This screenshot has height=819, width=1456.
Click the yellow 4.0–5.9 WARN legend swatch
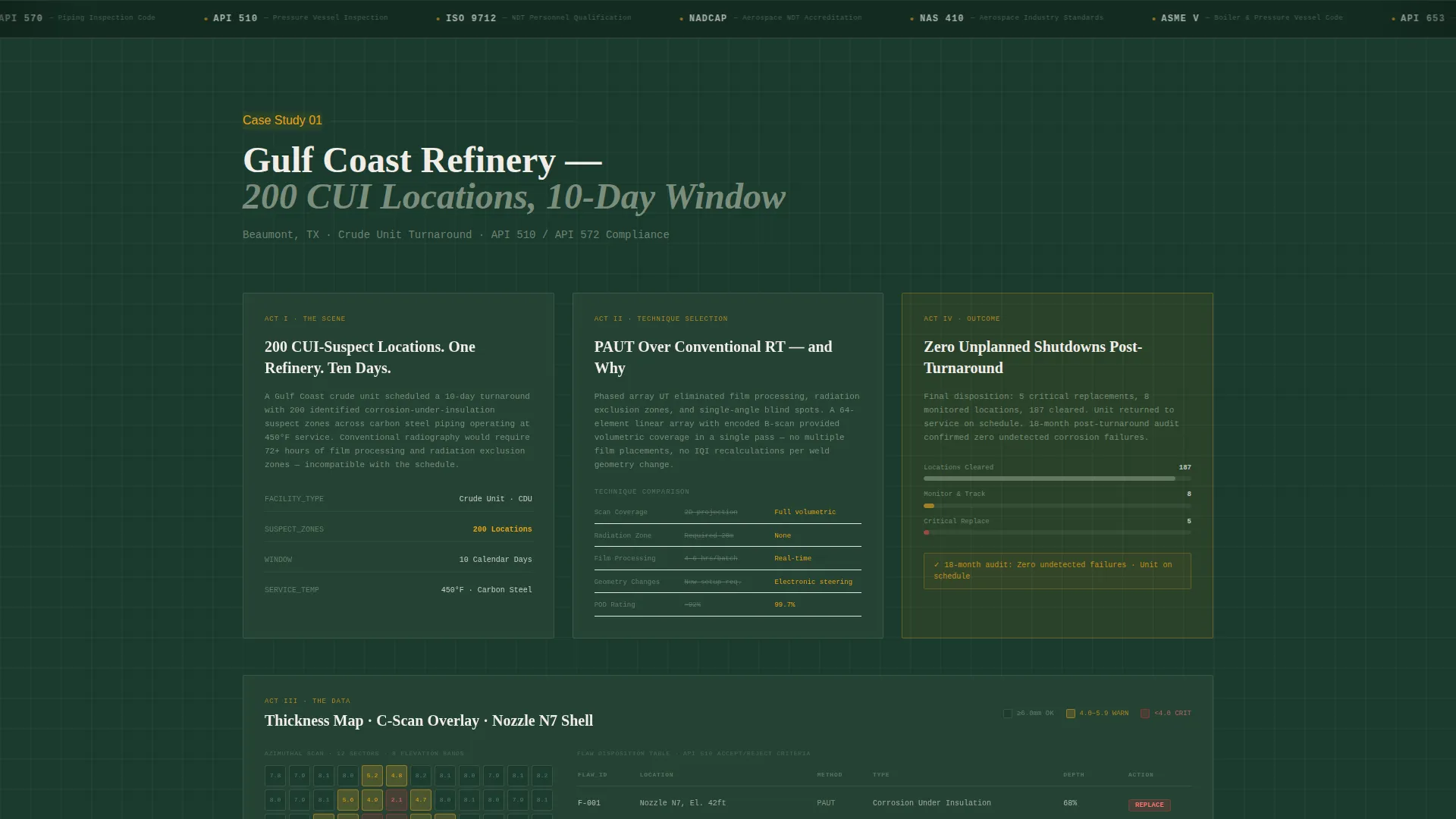point(1071,714)
